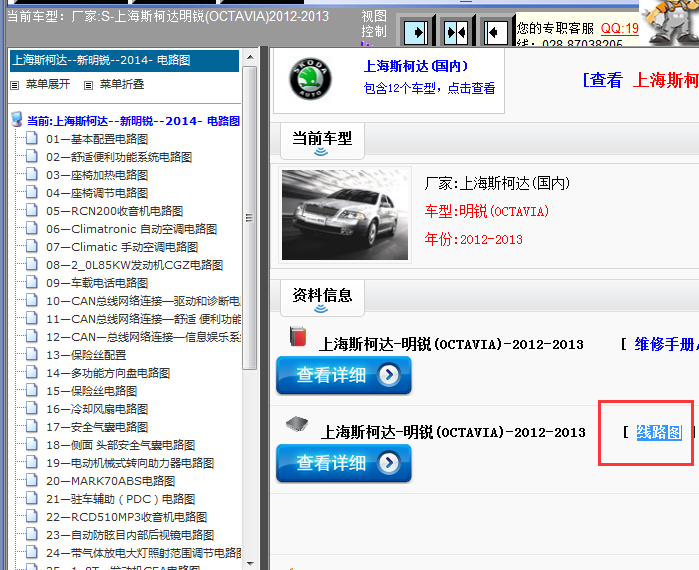
Task: Open 08—2_0L85KW发动机CGZ电路图
Action: click(135, 265)
